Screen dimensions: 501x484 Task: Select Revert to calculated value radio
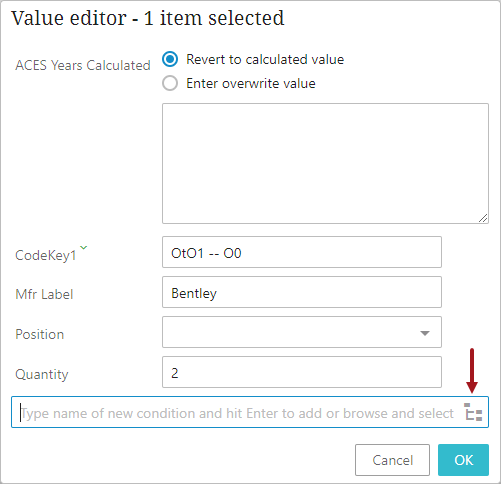pyautogui.click(x=170, y=59)
